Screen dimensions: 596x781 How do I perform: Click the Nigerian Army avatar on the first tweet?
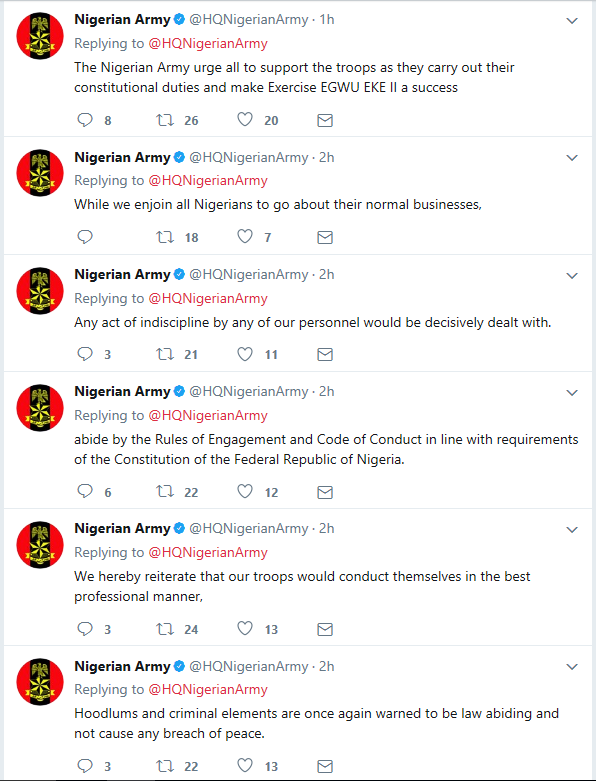point(40,36)
